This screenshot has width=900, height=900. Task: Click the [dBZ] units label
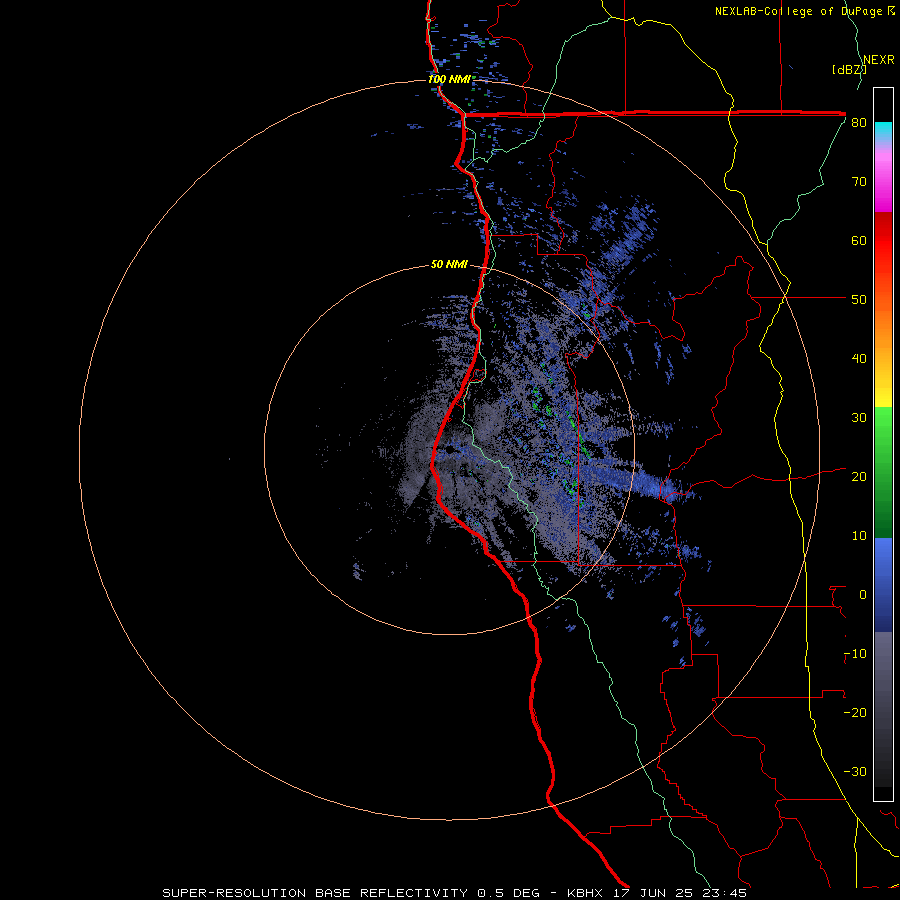click(x=849, y=70)
